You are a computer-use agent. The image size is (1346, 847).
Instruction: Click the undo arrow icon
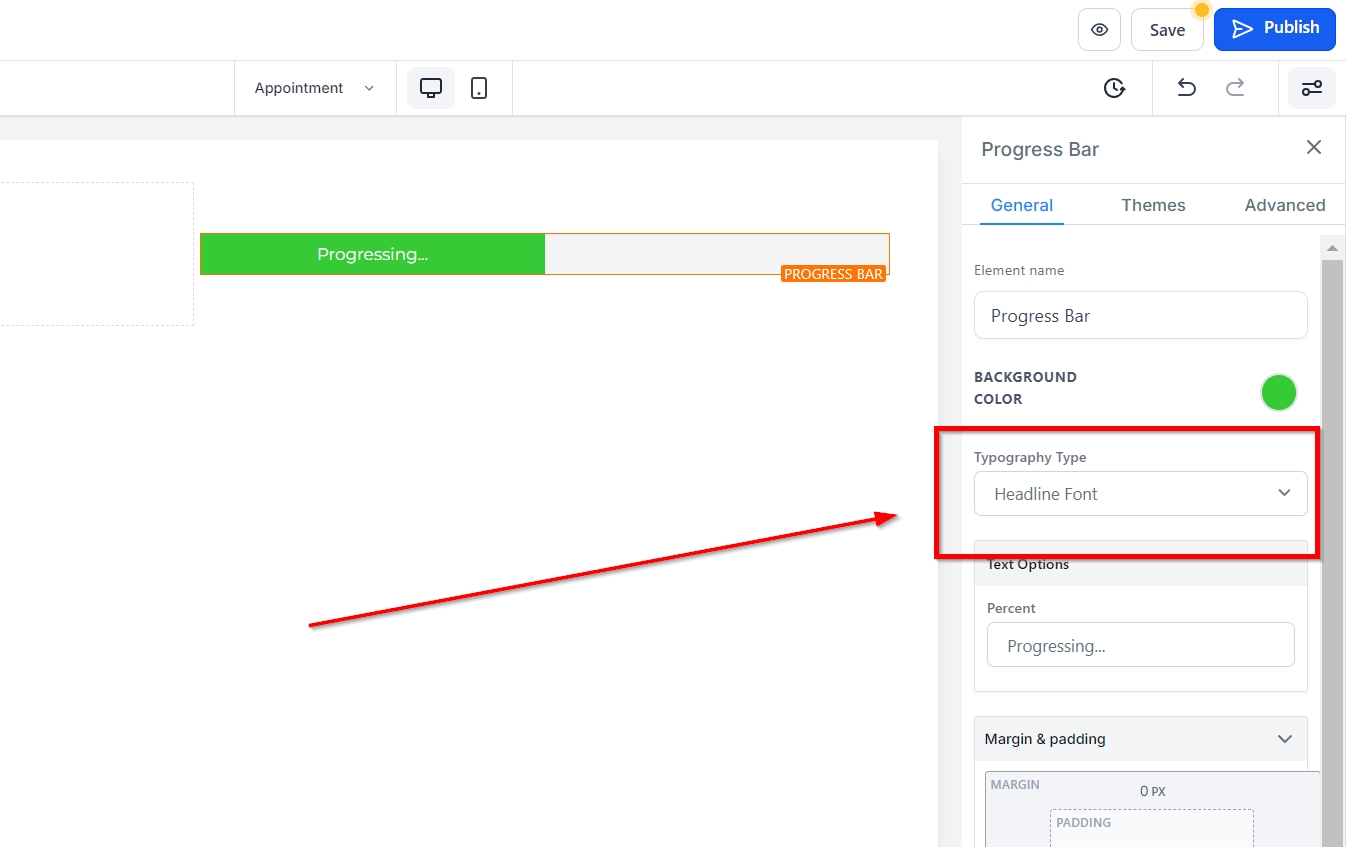pyautogui.click(x=1186, y=88)
